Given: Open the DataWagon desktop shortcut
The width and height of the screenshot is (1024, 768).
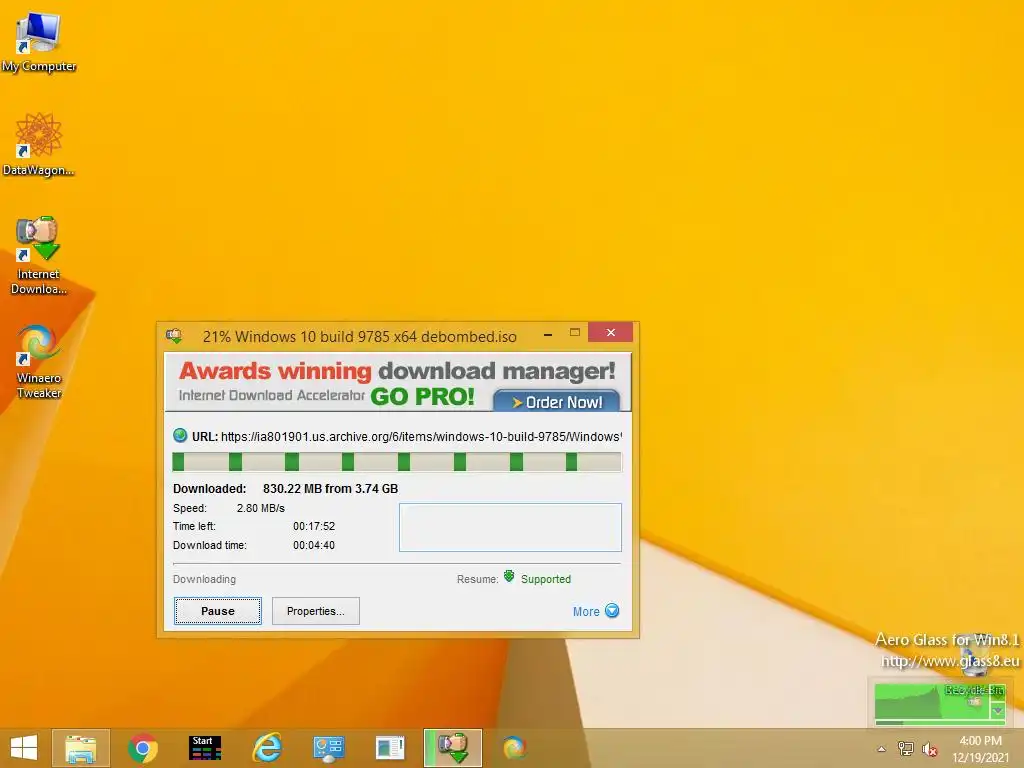Looking at the screenshot, I should coord(39,144).
